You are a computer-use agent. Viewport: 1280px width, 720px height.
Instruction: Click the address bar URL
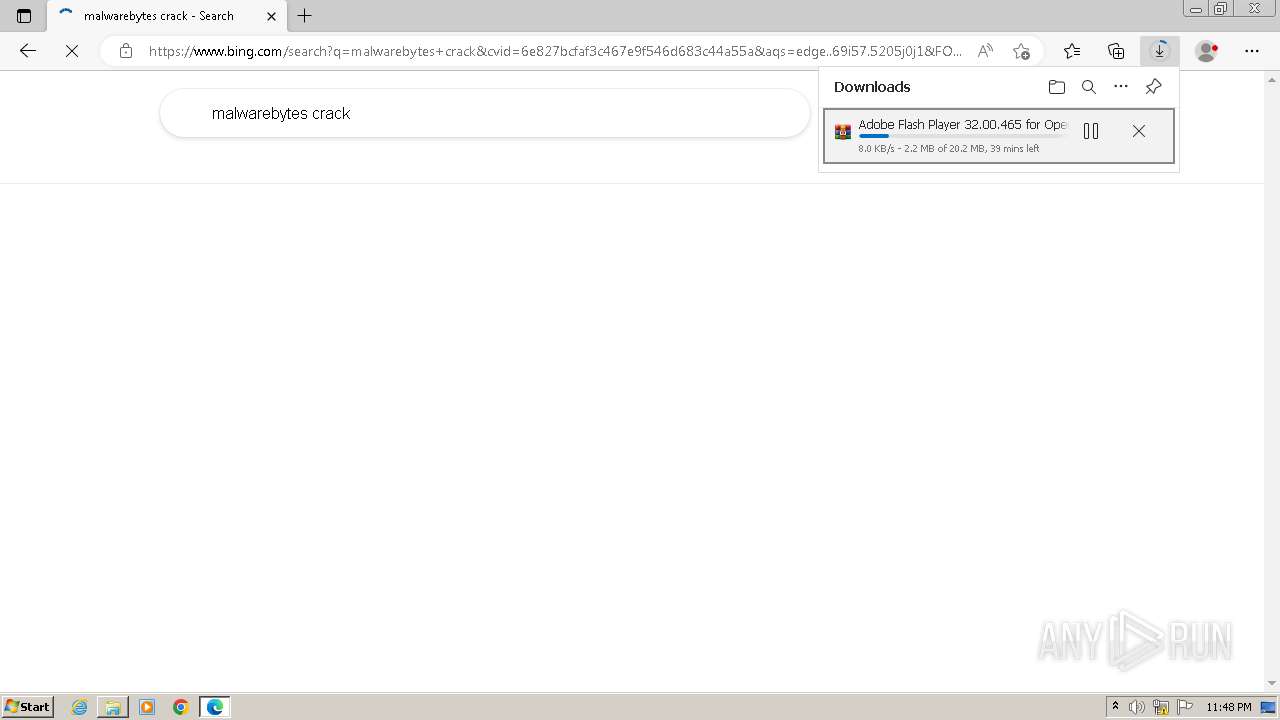(555, 51)
